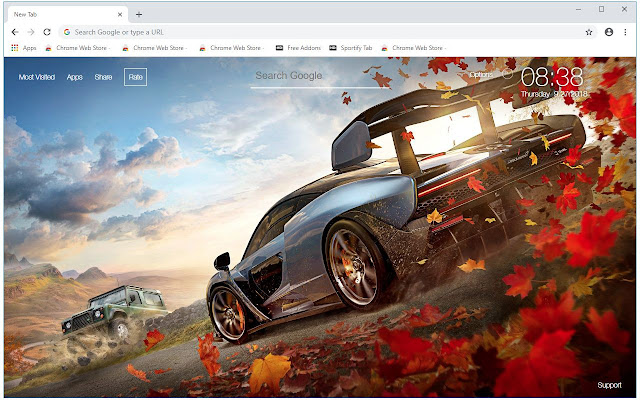Close the New Tab tab

tap(120, 14)
